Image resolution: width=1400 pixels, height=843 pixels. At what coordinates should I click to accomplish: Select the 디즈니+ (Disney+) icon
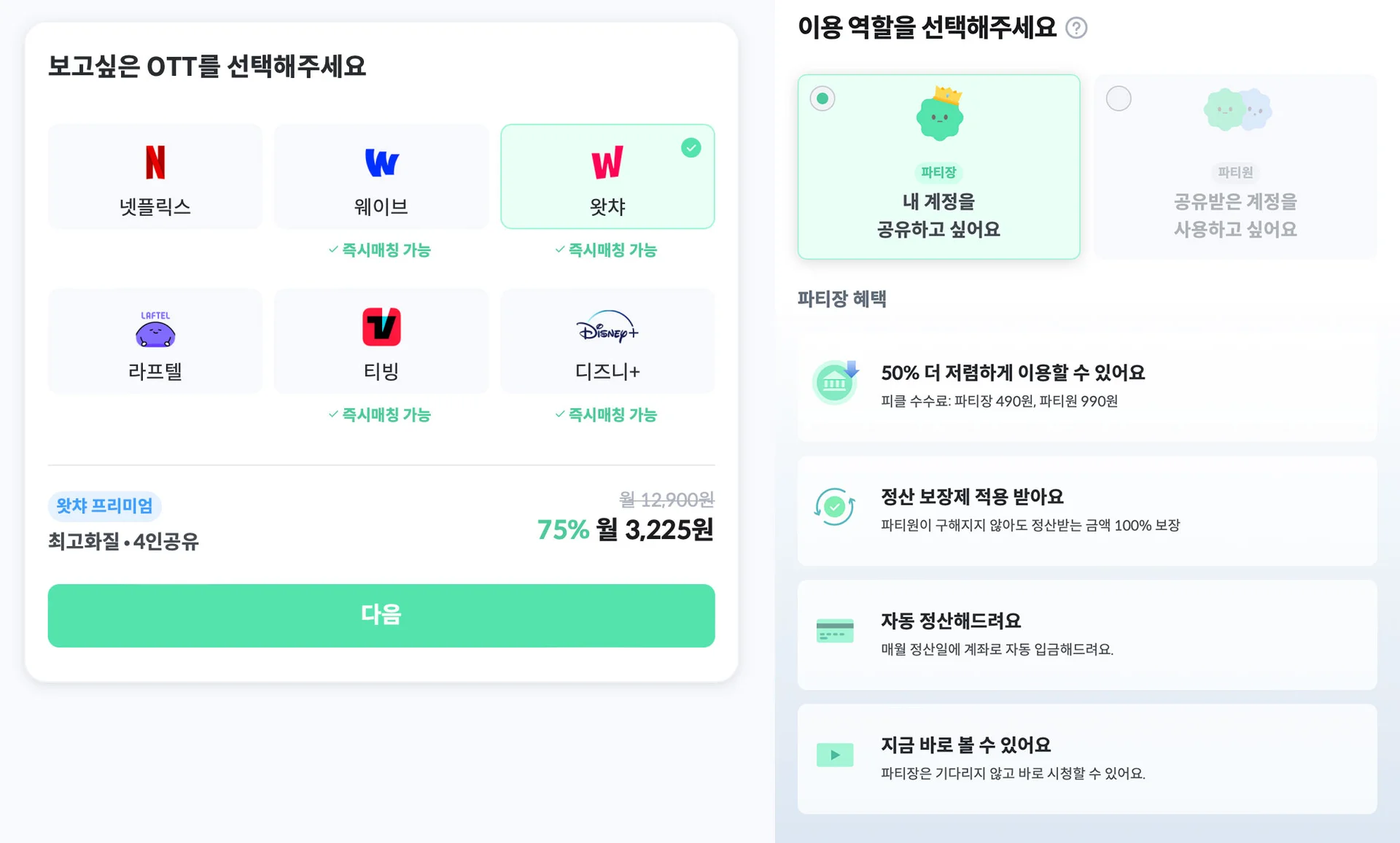pyautogui.click(x=607, y=330)
